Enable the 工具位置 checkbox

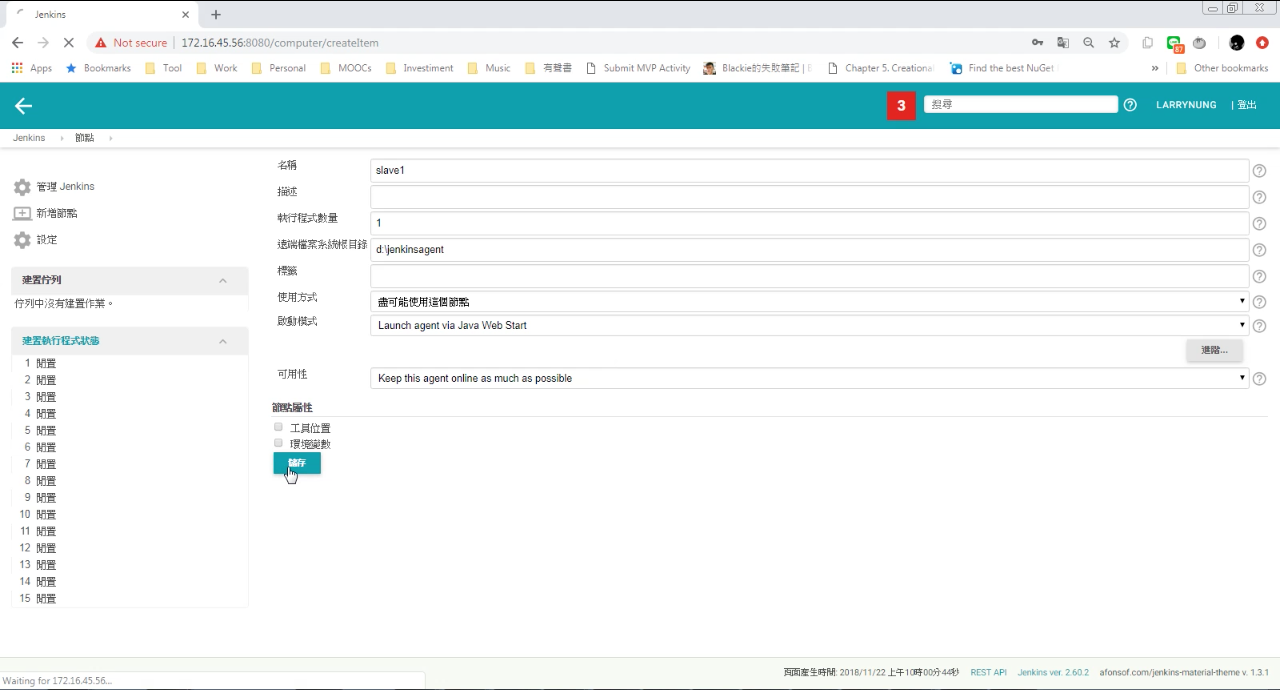[x=279, y=427]
